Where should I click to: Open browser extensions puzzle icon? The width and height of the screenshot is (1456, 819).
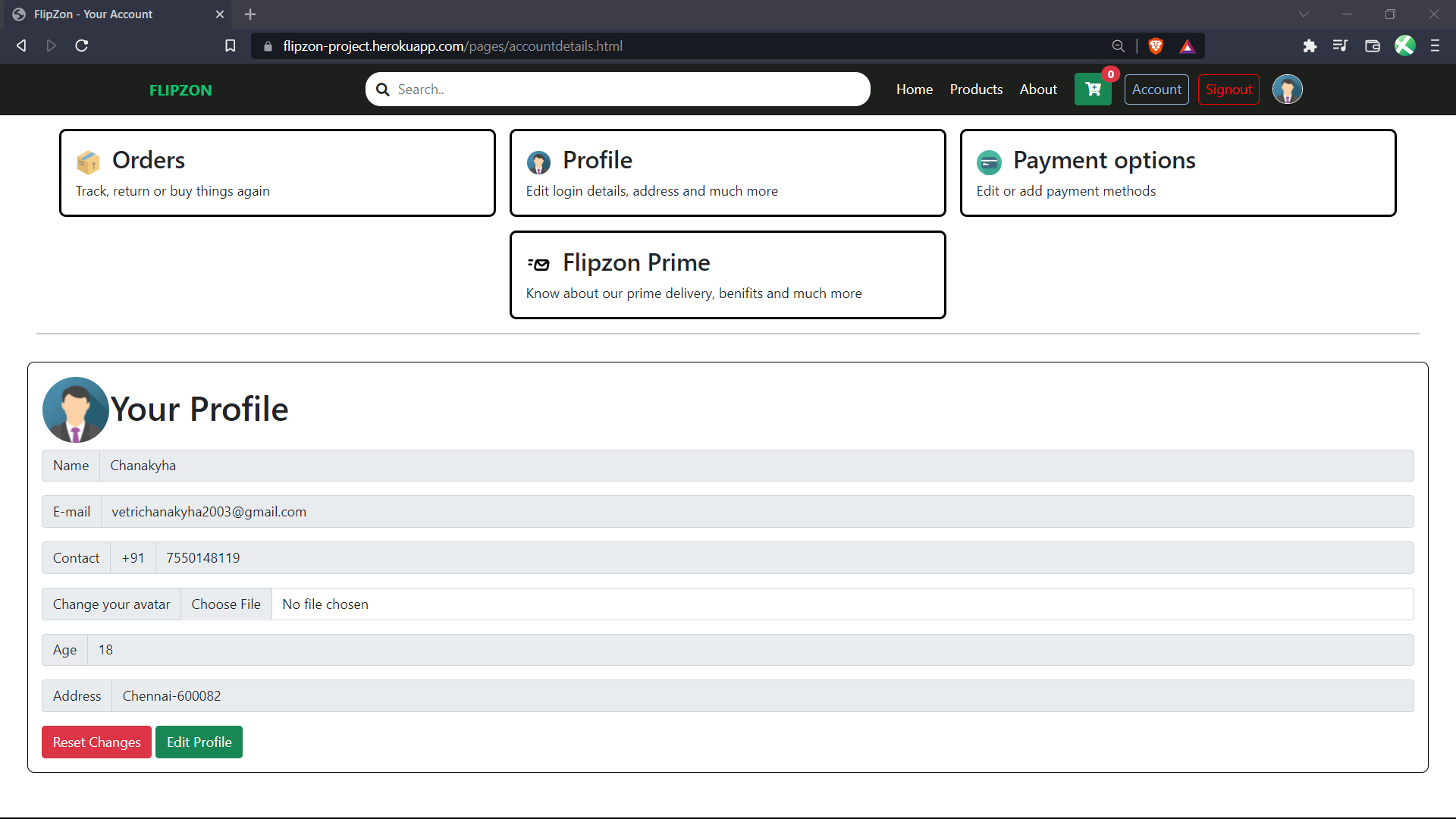(1310, 46)
